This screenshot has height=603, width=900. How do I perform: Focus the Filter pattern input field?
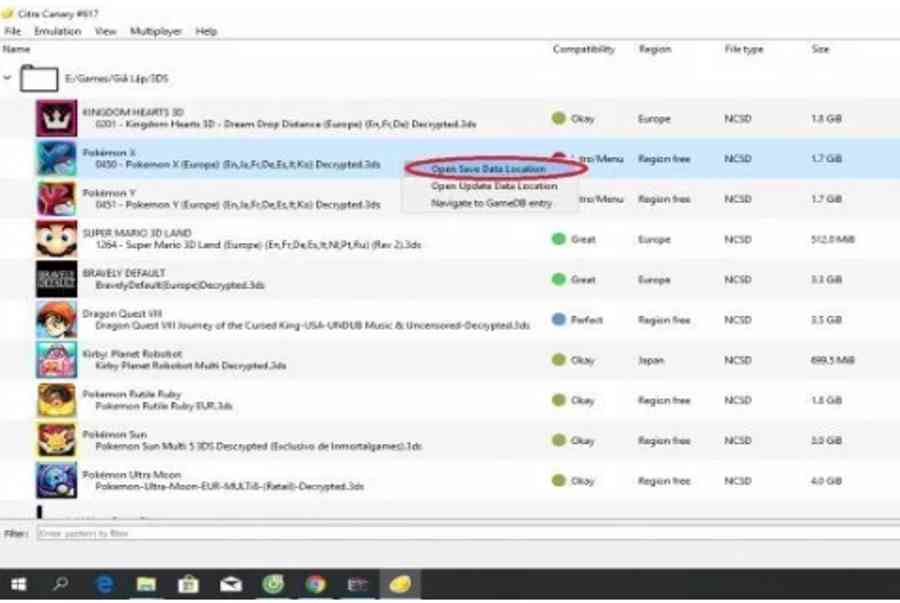(x=468, y=534)
